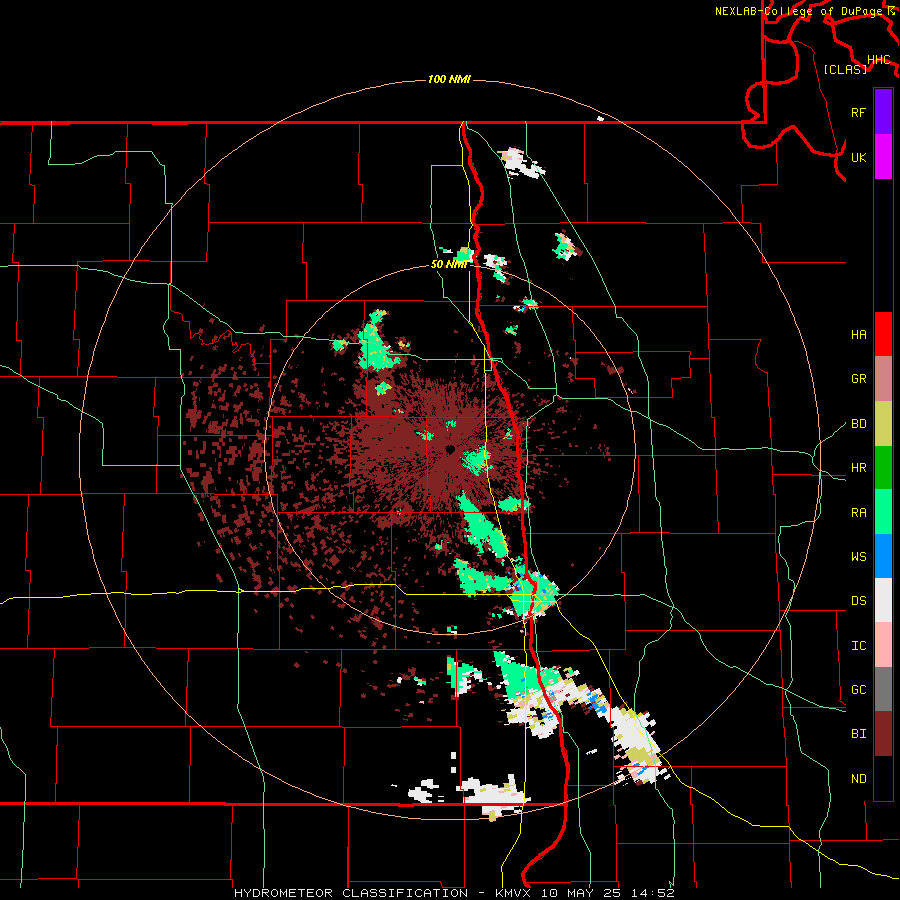Click the UK legend label
900x900 pixels.
click(858, 157)
